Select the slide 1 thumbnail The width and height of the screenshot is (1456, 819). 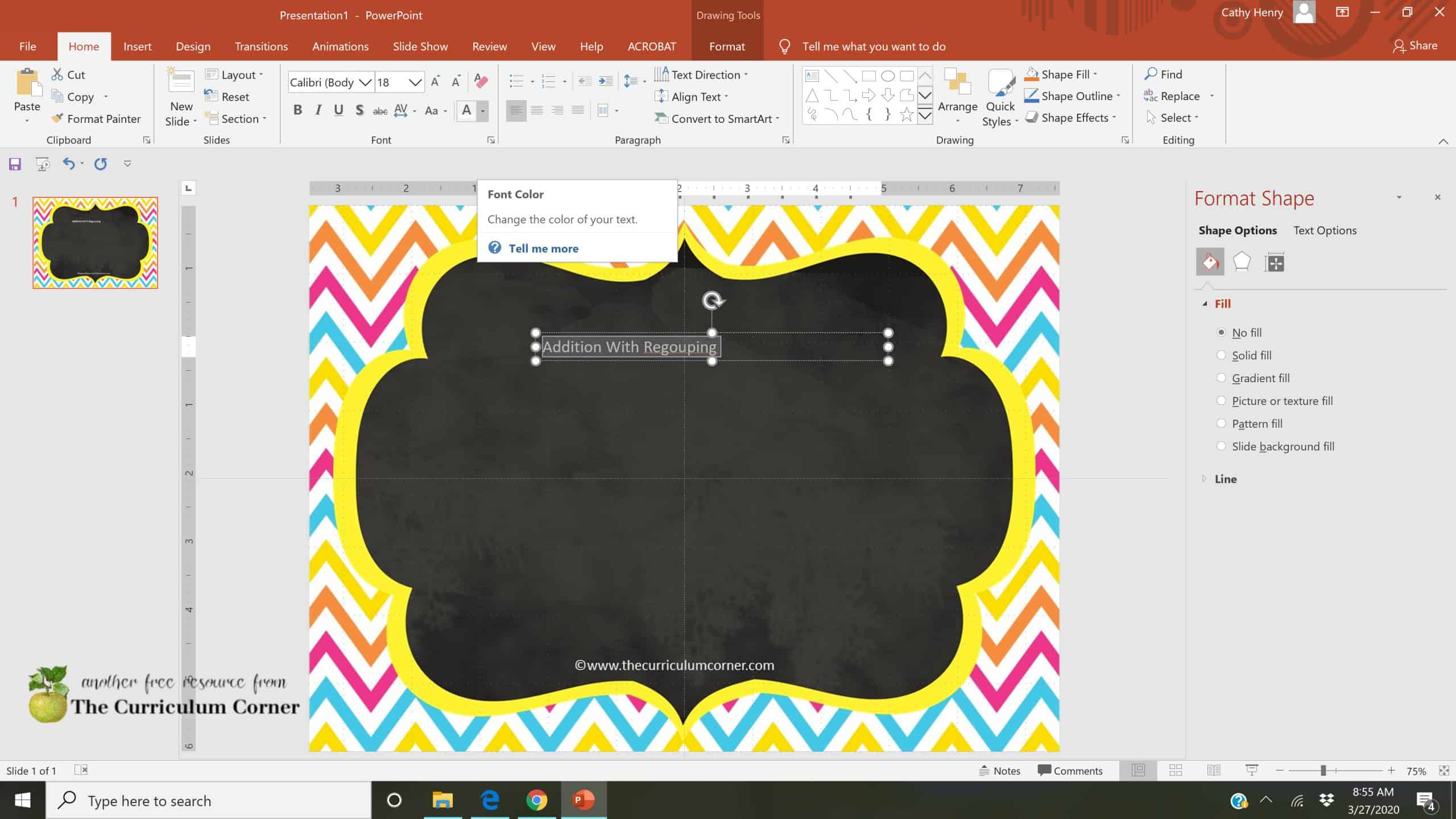pyautogui.click(x=94, y=242)
